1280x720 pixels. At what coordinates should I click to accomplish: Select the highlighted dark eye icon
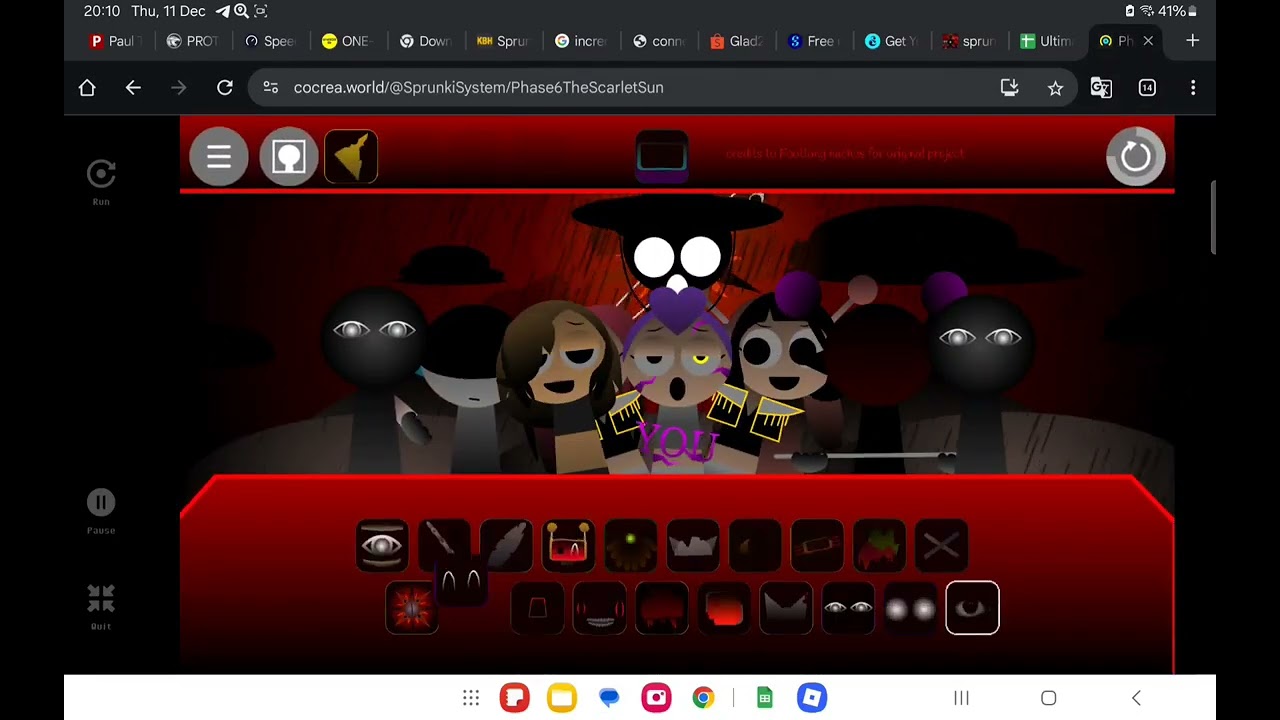coord(972,608)
